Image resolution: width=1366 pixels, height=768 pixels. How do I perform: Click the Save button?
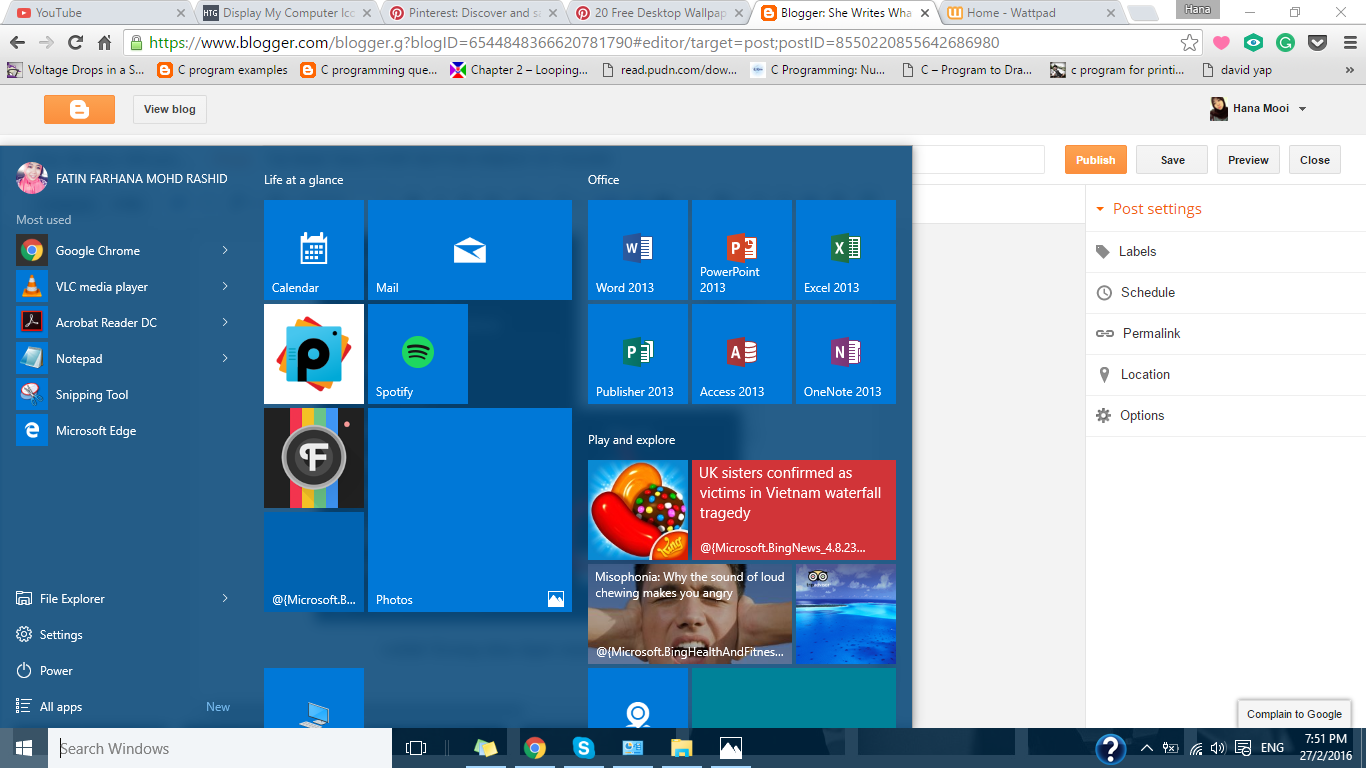[x=1172, y=160]
